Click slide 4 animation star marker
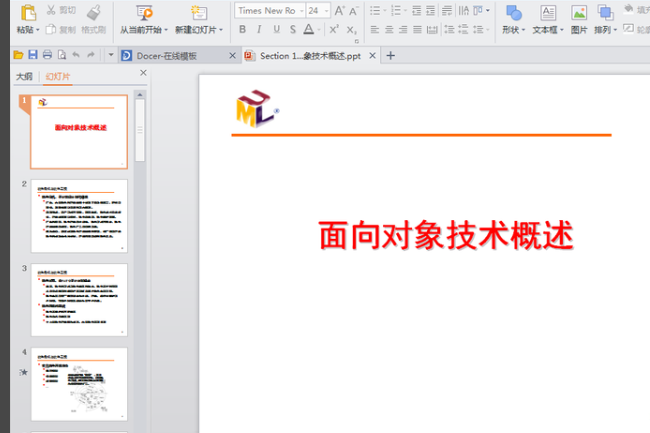Image resolution: width=650 pixels, height=433 pixels. 24,372
